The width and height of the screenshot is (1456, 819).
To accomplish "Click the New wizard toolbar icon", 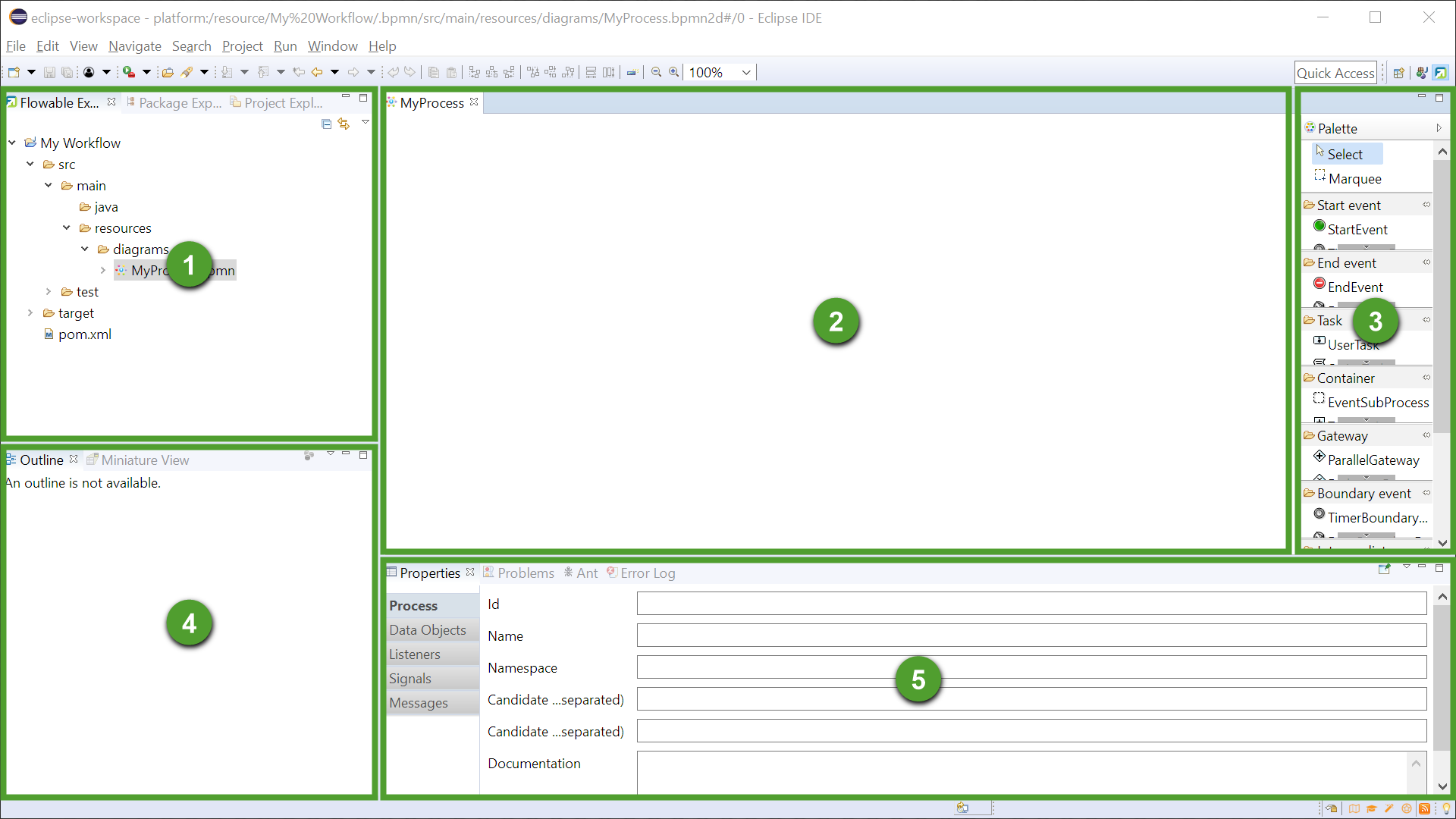I will (x=14, y=73).
